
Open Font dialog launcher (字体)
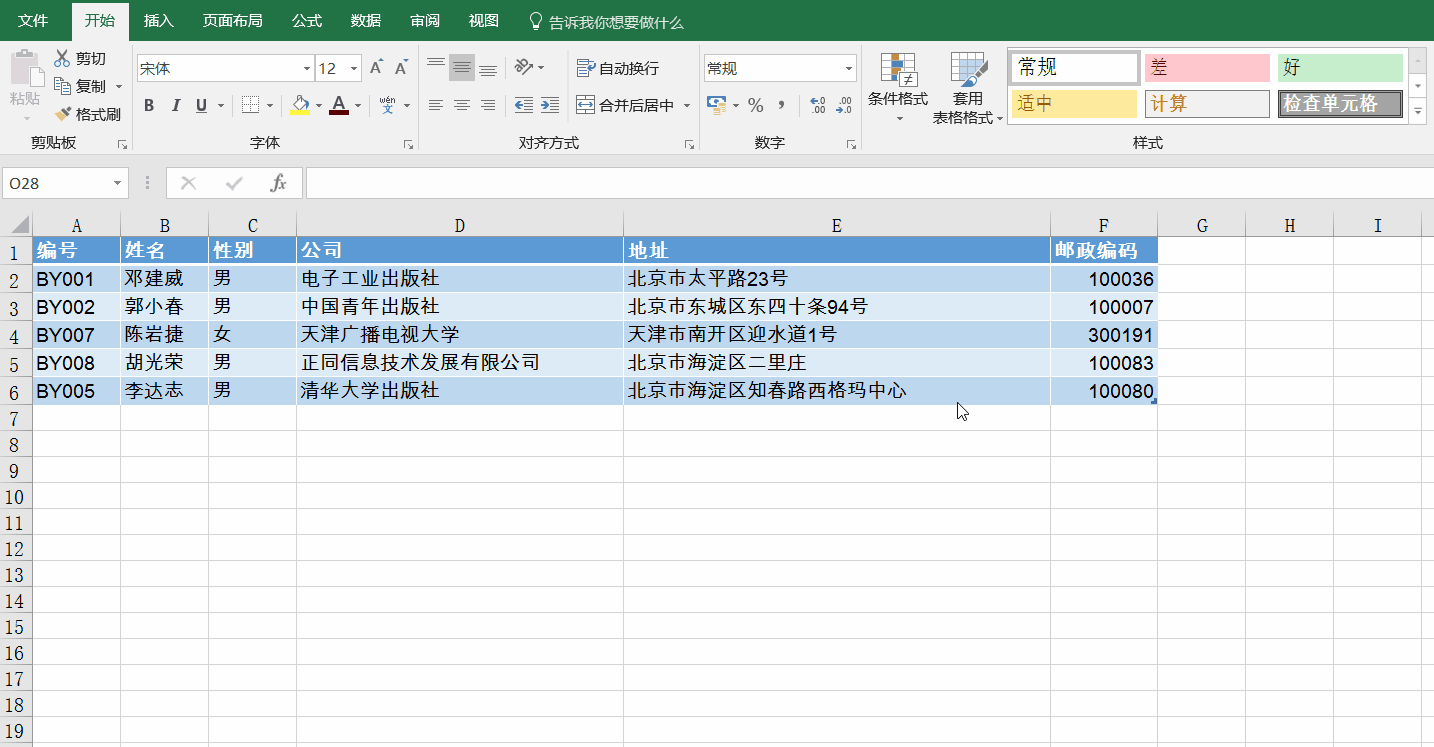408,145
